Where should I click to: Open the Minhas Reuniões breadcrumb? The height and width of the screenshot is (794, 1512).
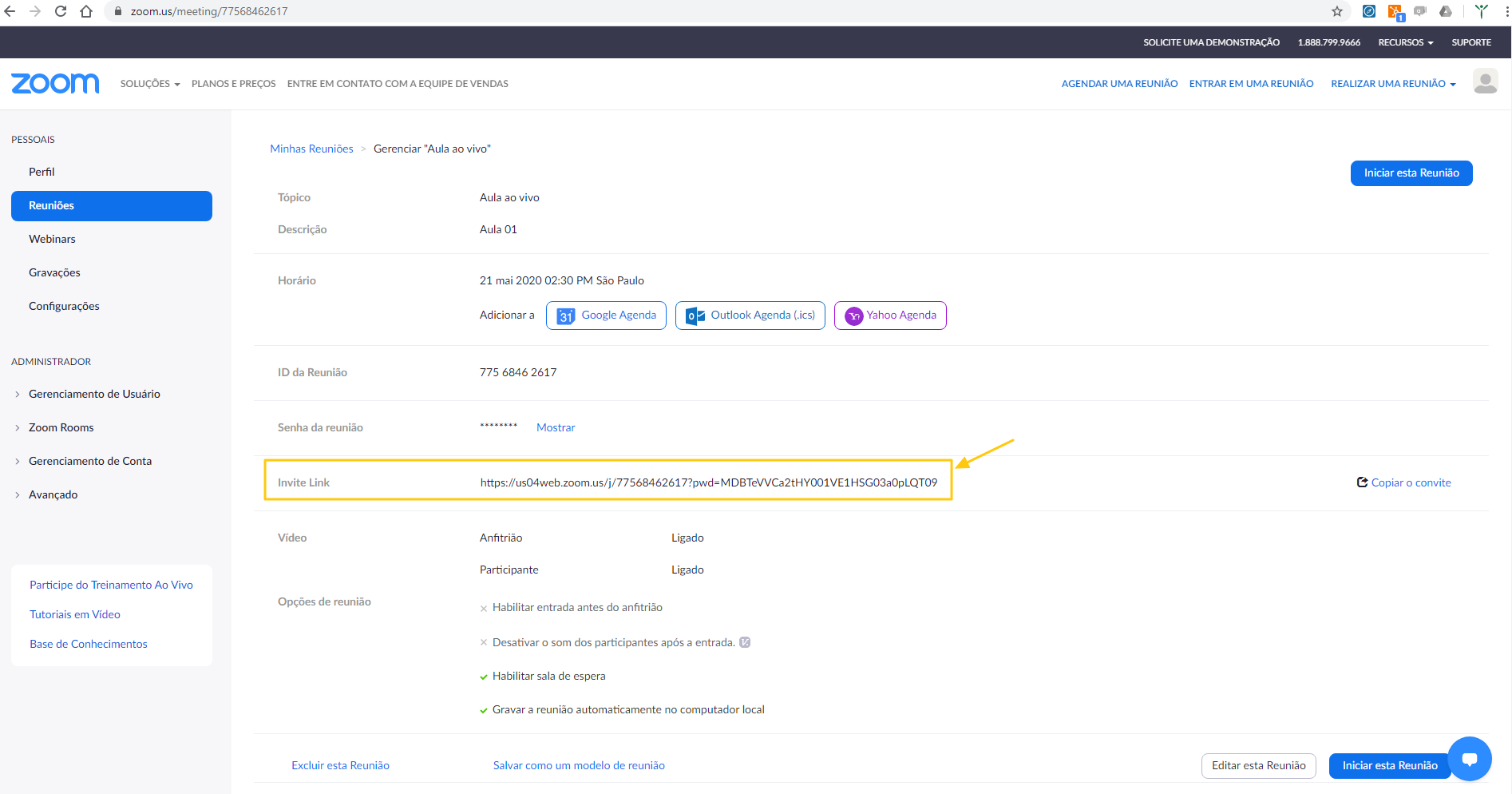tap(311, 149)
